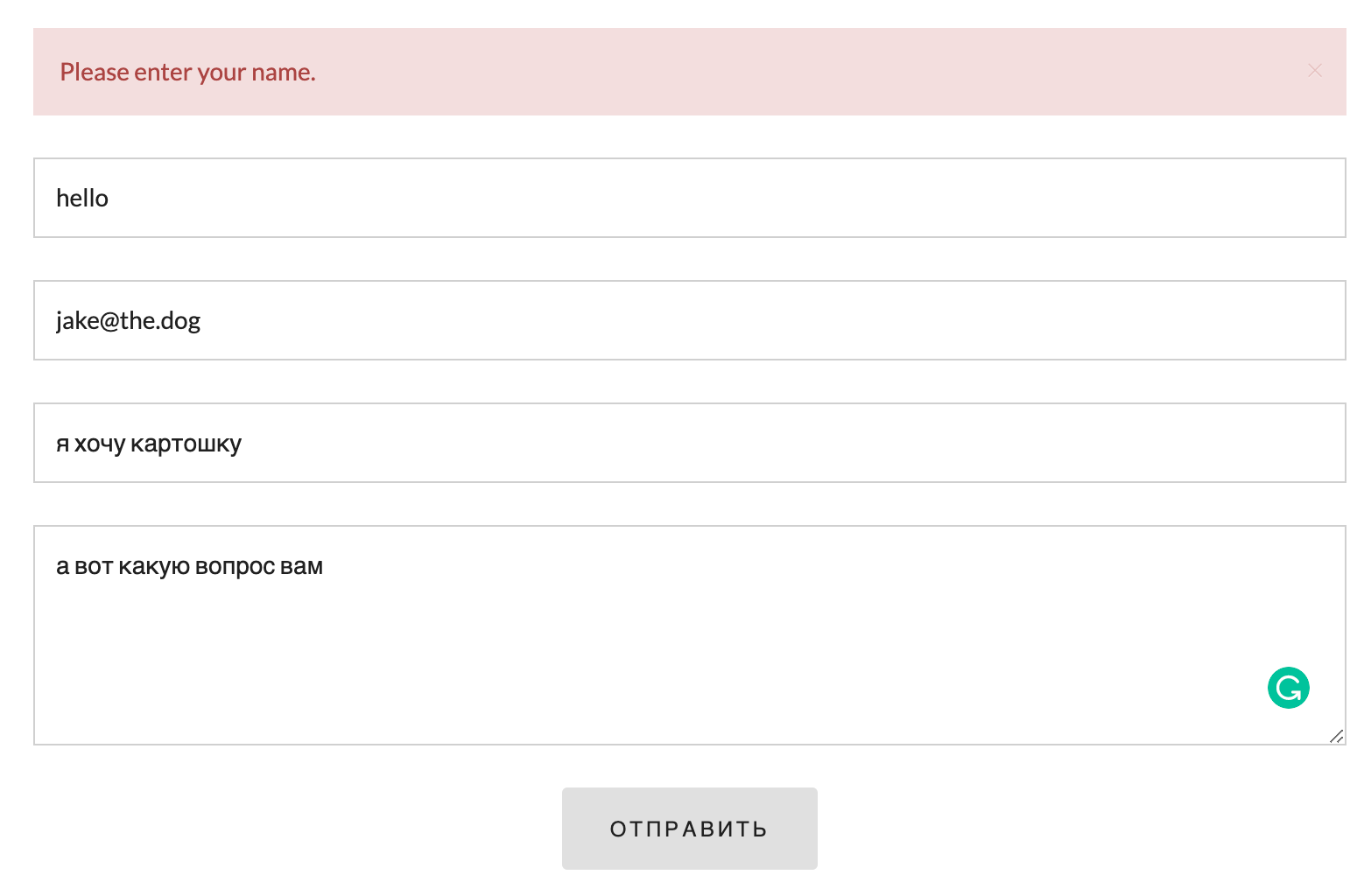Image resolution: width=1364 pixels, height=896 pixels.
Task: Select the subject field "я хочу картошку"
Action: coord(689,443)
